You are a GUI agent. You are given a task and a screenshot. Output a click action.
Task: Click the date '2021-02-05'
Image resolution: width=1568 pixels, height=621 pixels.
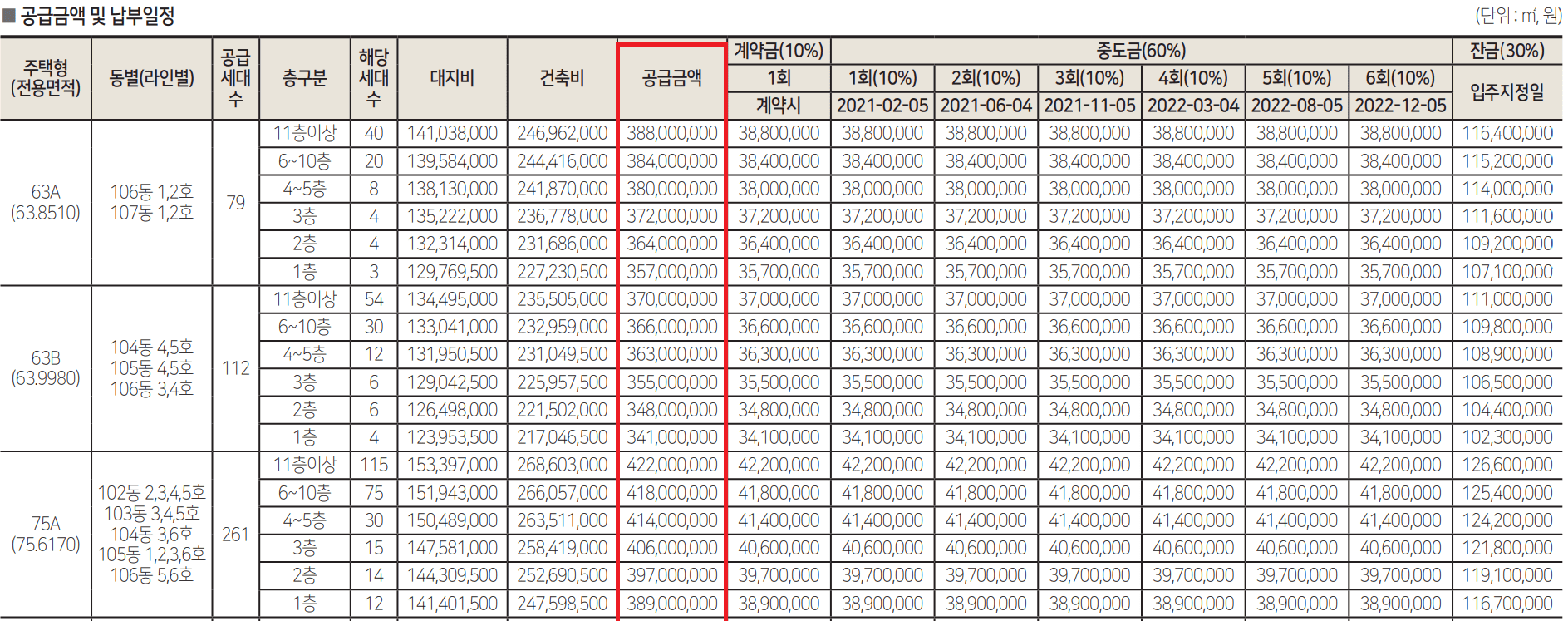click(882, 106)
